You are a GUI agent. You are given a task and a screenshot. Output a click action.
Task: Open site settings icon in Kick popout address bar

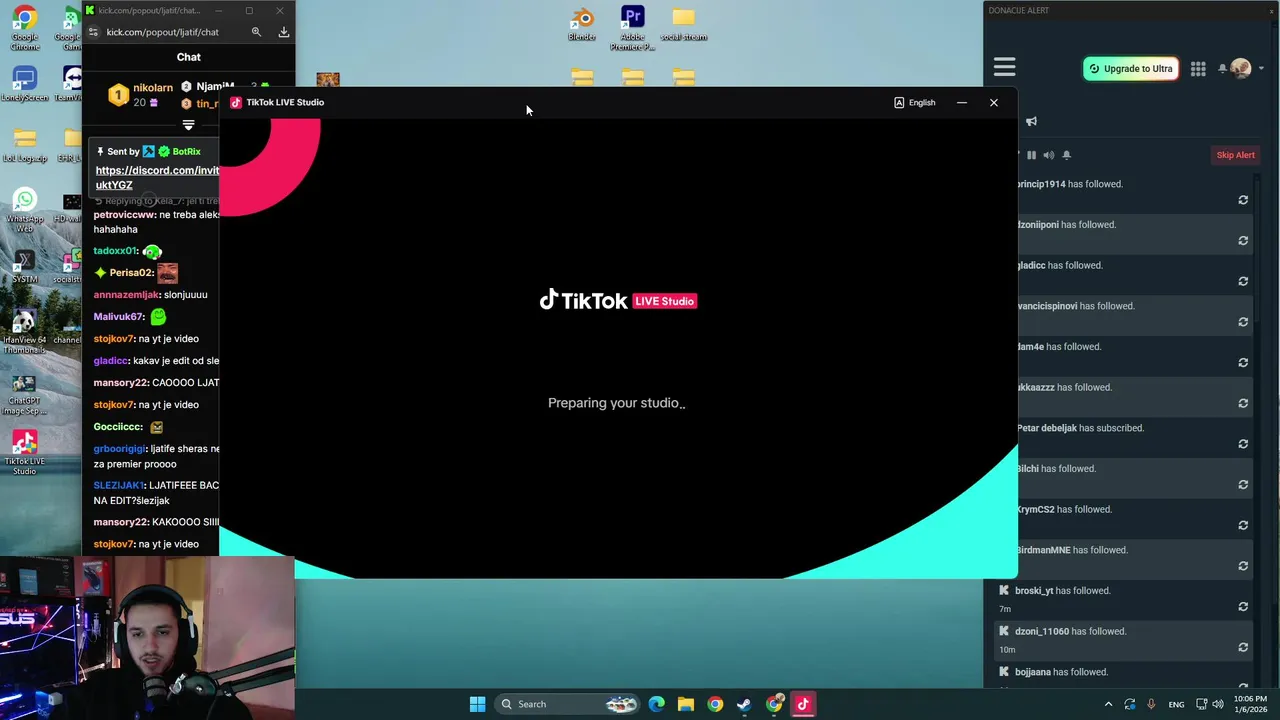pos(93,32)
